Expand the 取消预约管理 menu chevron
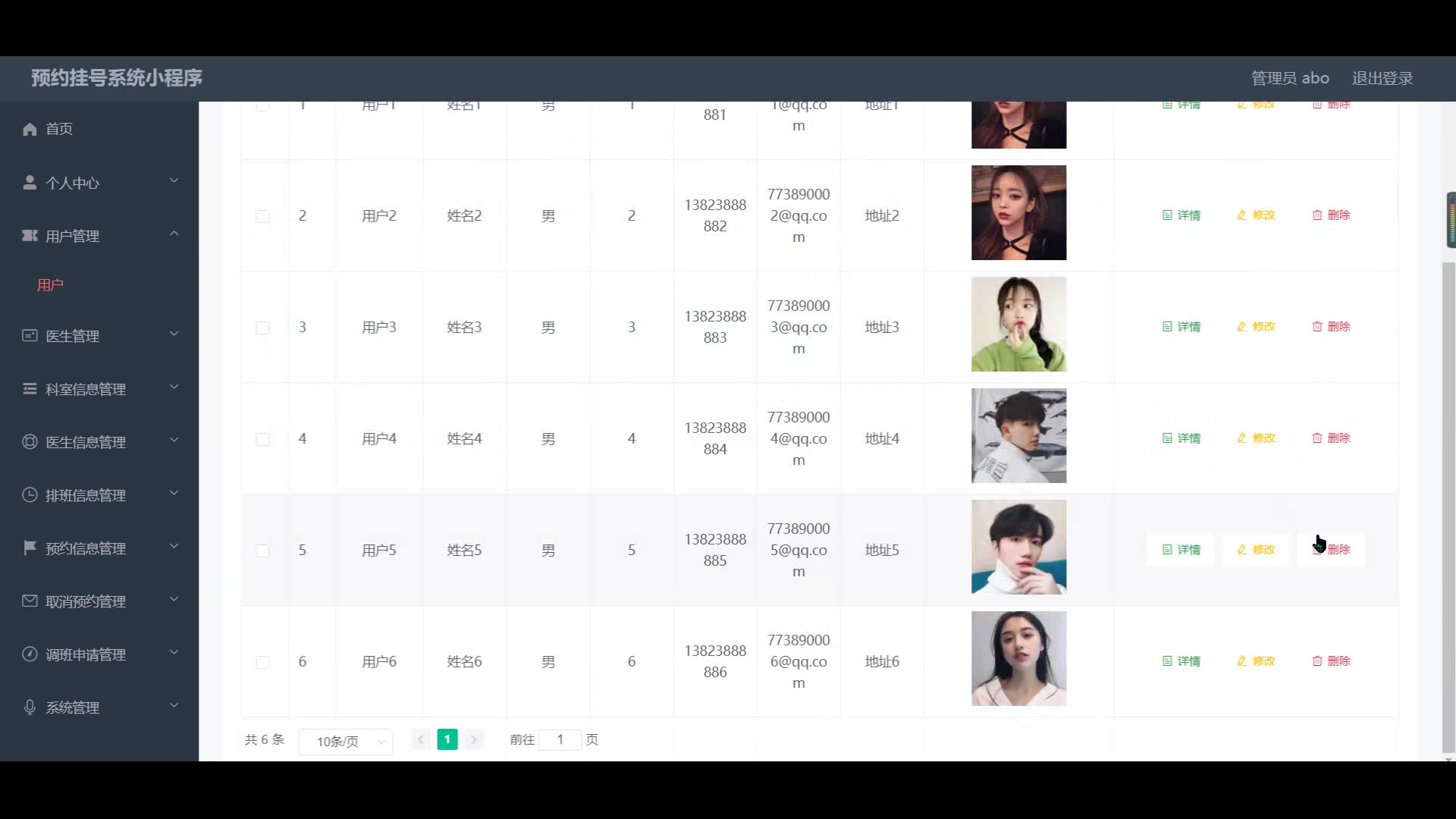Viewport: 1456px width, 819px height. tap(174, 599)
